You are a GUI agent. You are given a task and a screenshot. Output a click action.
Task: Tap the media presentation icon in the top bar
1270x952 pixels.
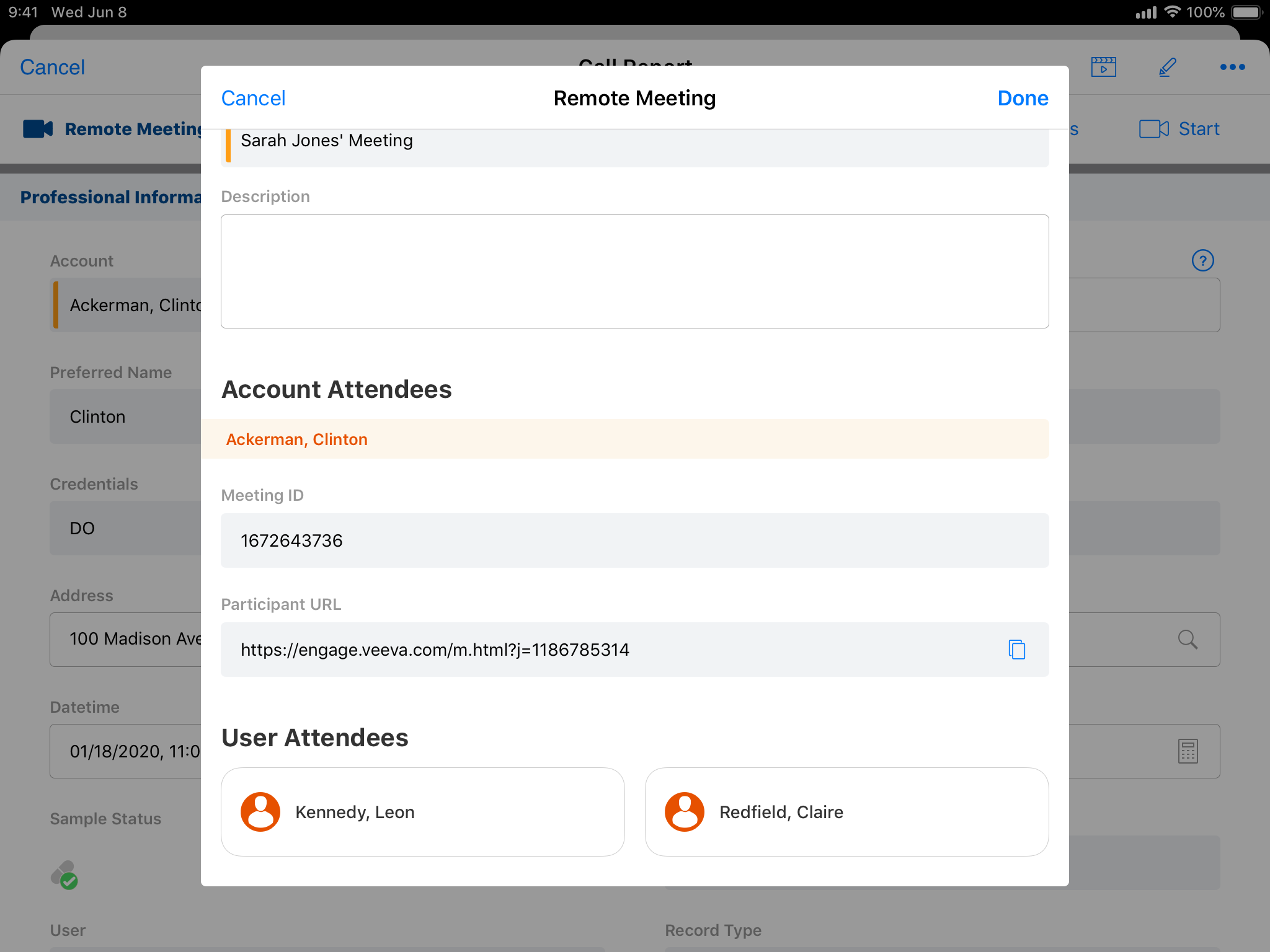point(1103,67)
